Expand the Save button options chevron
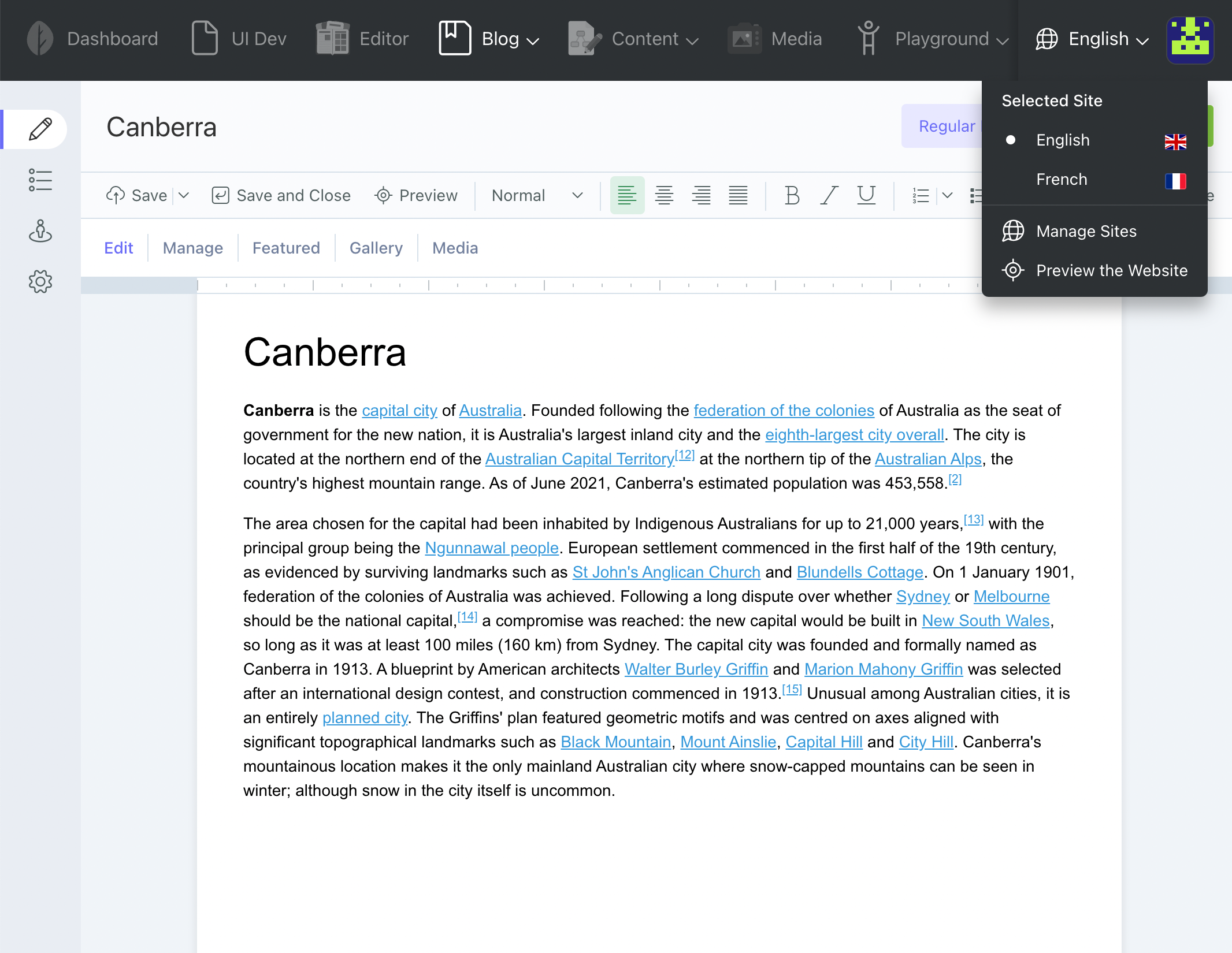 coord(184,195)
